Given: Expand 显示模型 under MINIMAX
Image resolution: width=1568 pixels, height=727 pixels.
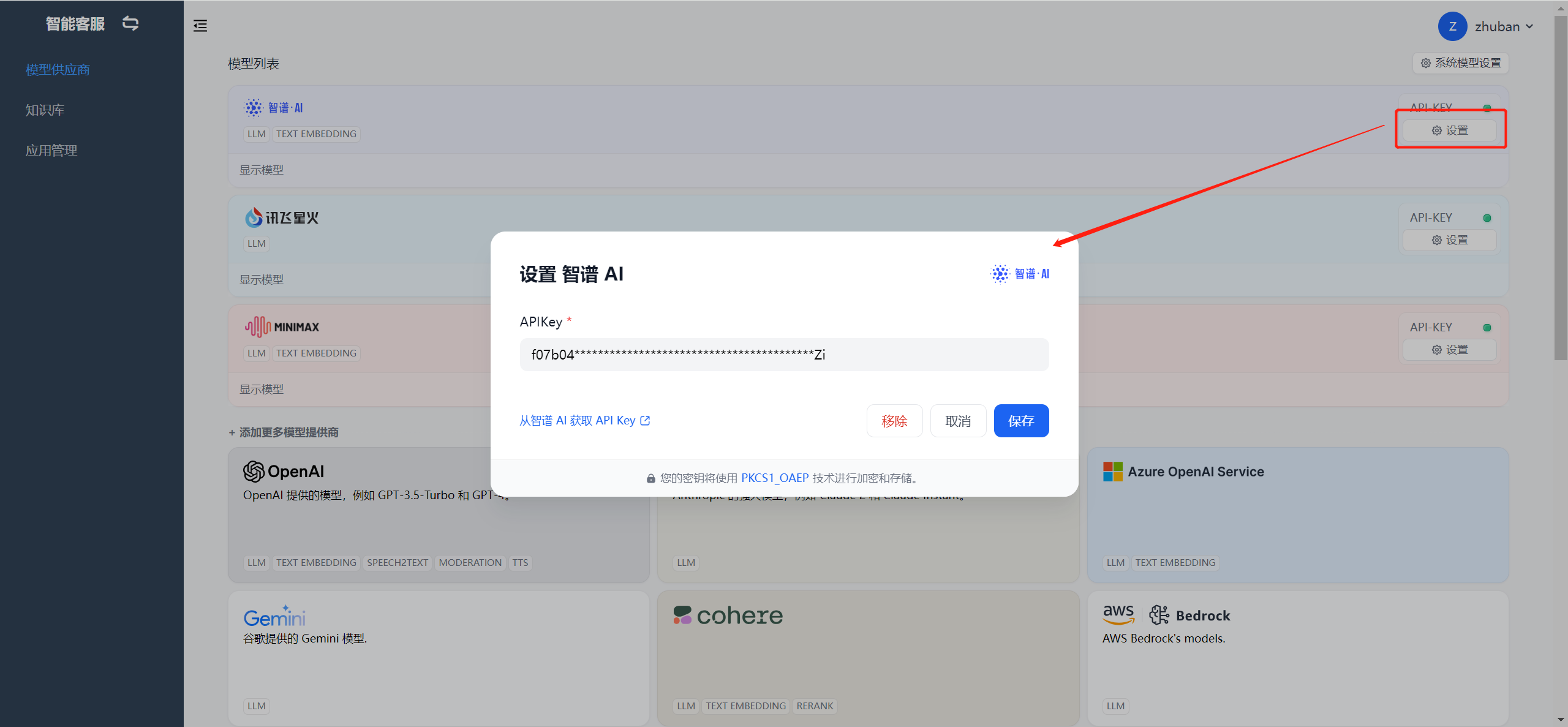Looking at the screenshot, I should point(262,390).
